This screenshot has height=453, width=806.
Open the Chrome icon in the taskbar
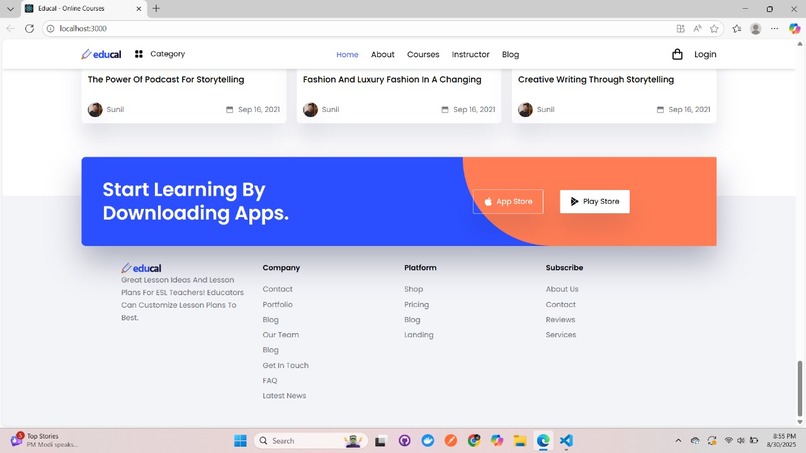(474, 441)
